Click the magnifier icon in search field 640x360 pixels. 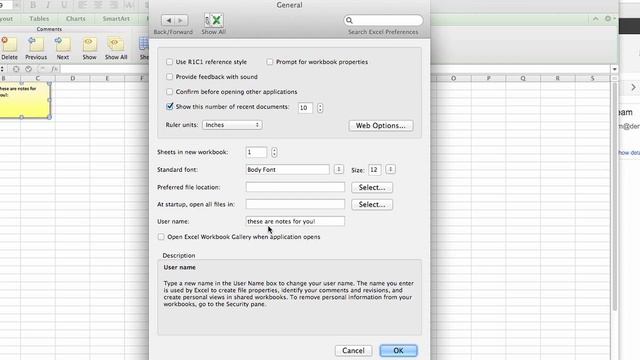pyautogui.click(x=349, y=20)
